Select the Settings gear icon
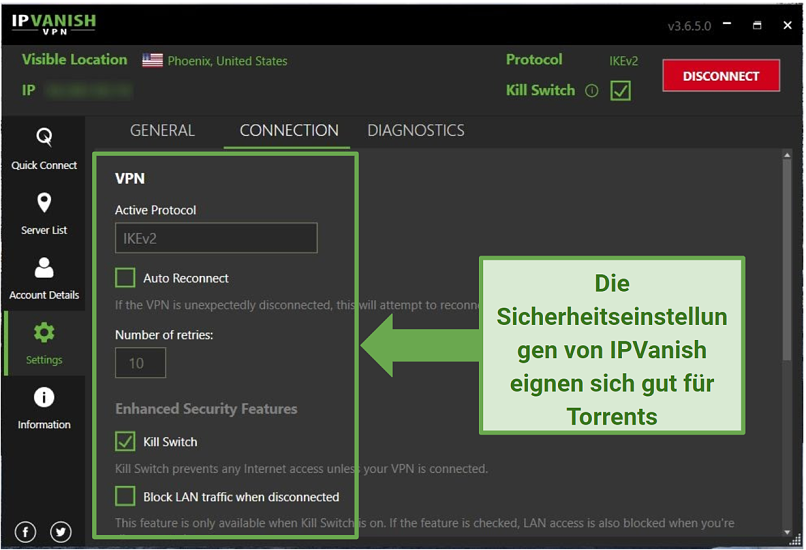The height and width of the screenshot is (550, 806). [x=44, y=333]
